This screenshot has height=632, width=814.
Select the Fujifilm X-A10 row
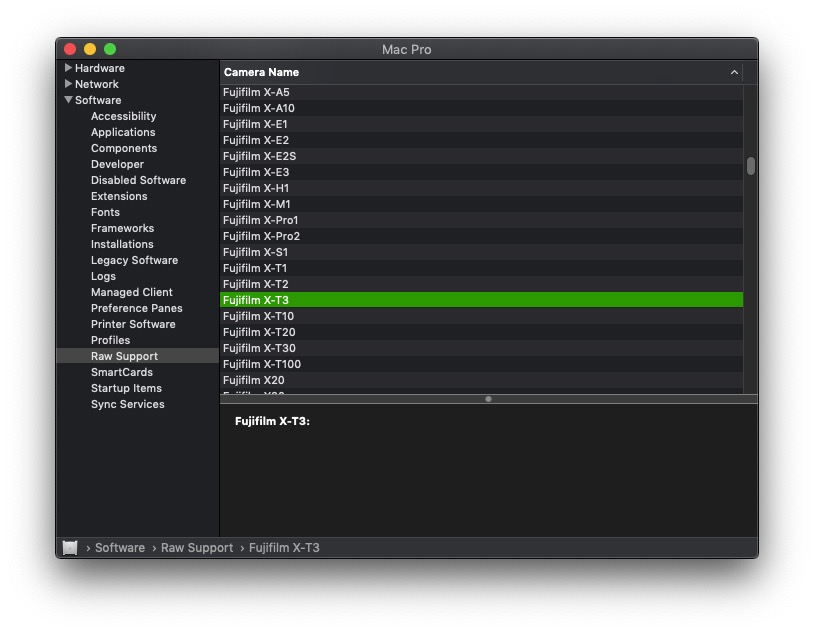pyautogui.click(x=481, y=108)
